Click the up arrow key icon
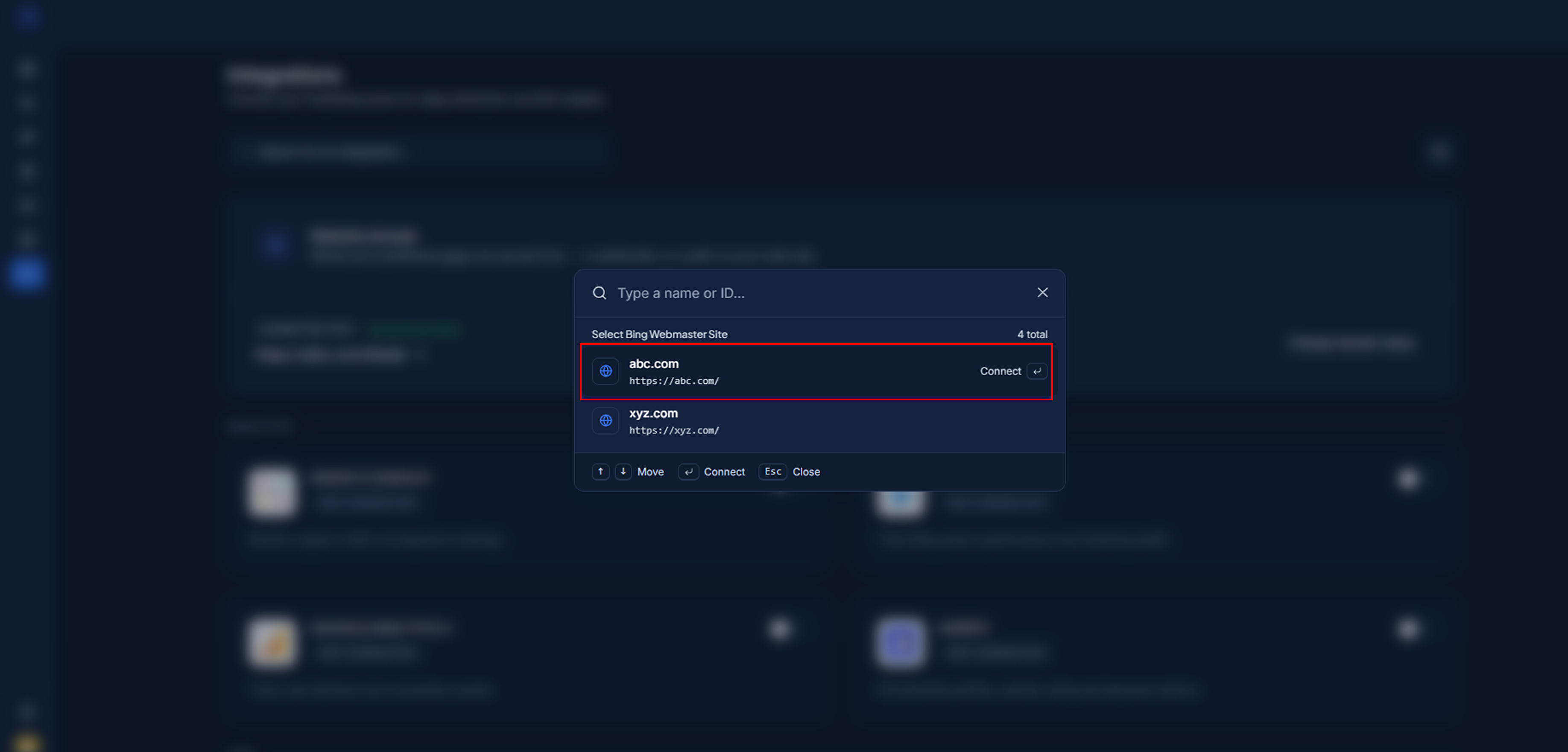The width and height of the screenshot is (1568, 752). tap(600, 472)
